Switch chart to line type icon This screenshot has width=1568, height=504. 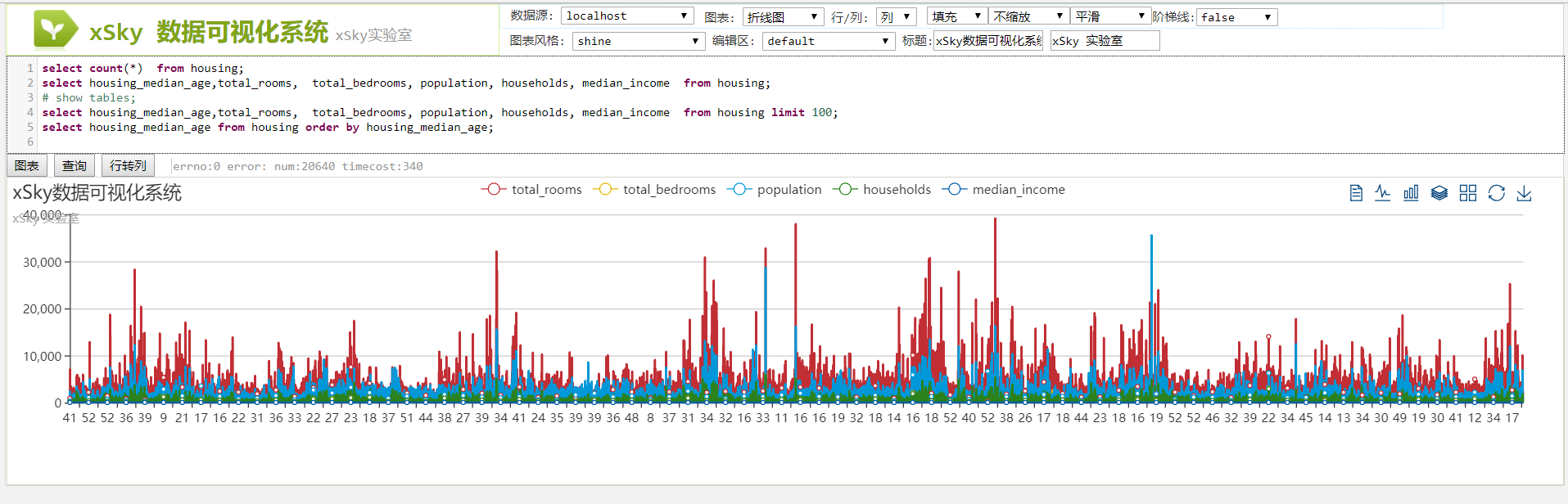click(x=1383, y=193)
